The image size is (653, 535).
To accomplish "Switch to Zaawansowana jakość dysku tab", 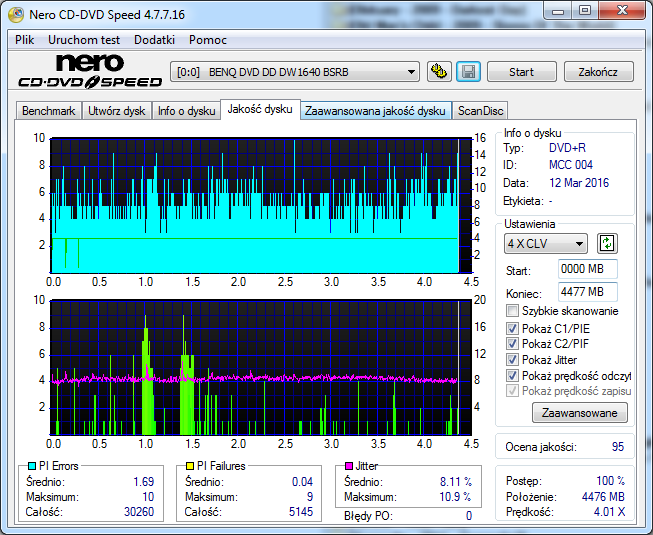I will 375,111.
